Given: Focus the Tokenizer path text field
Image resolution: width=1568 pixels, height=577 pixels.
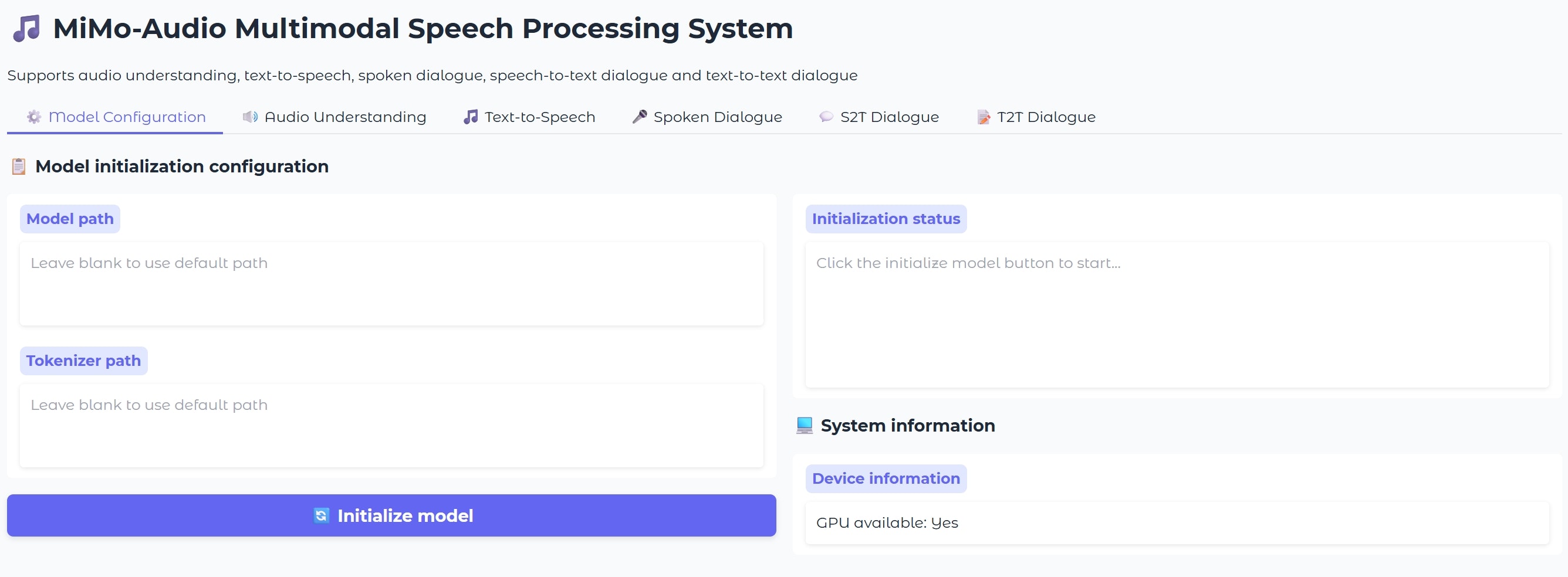Looking at the screenshot, I should click(x=391, y=426).
